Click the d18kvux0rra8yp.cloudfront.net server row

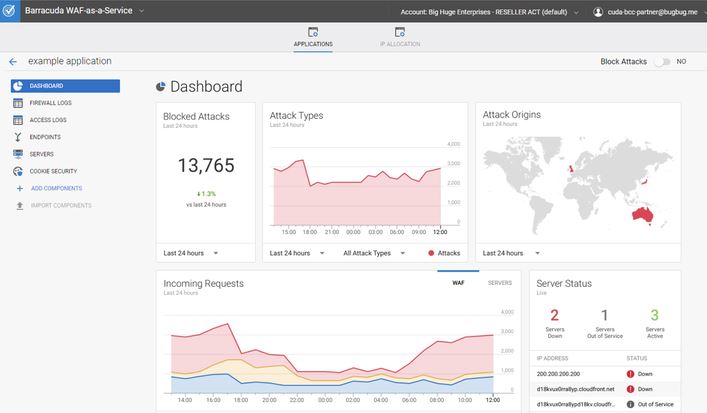click(x=605, y=389)
